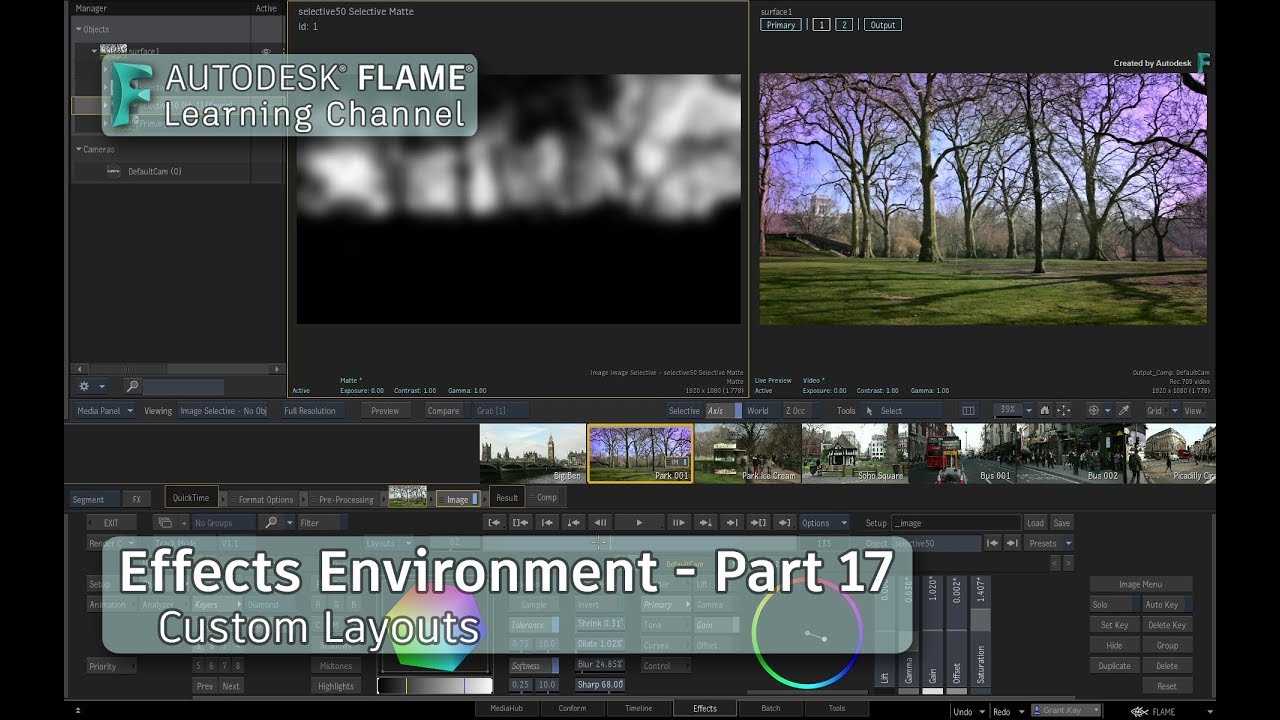Select the Big Ben clip thumbnail

(x=533, y=453)
